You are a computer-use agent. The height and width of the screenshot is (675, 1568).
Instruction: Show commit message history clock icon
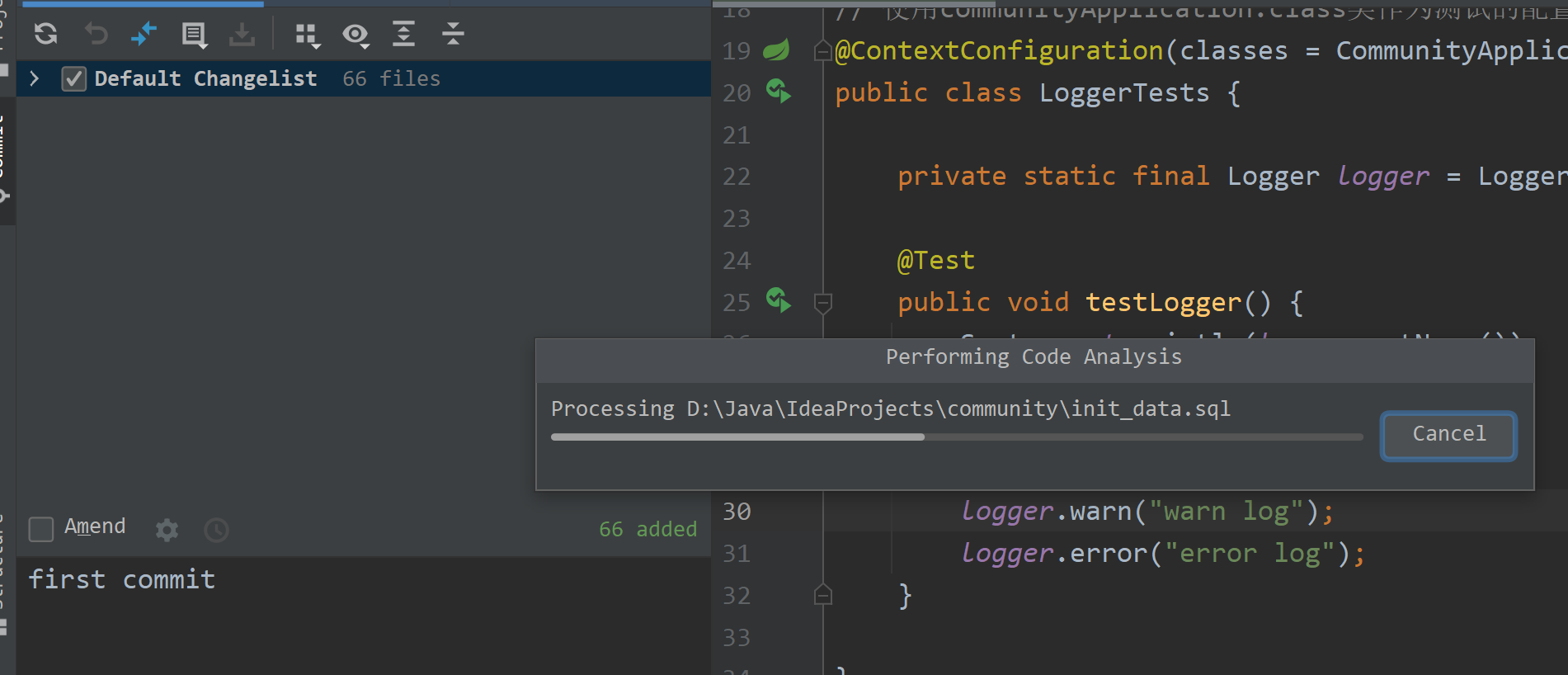click(x=216, y=530)
